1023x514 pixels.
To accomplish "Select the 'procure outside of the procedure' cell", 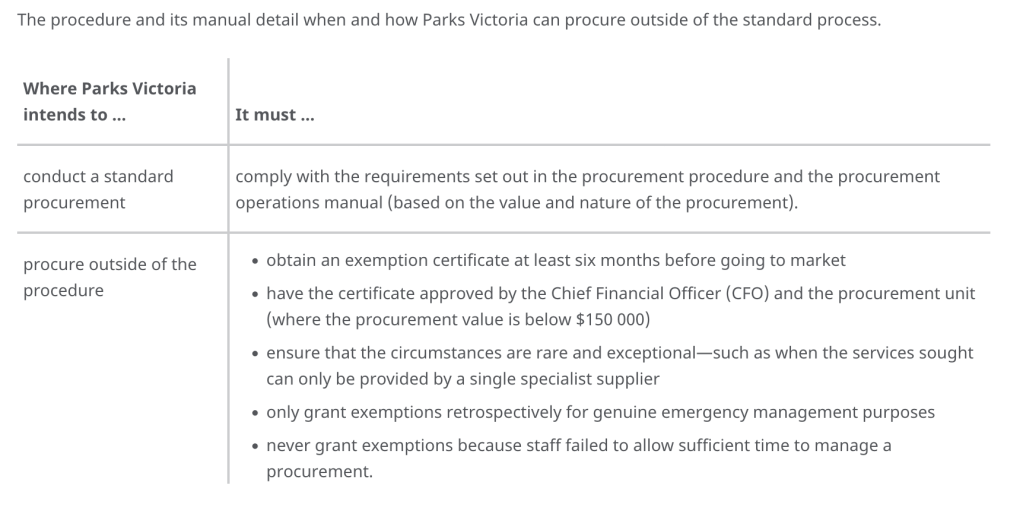I will pyautogui.click(x=110, y=277).
